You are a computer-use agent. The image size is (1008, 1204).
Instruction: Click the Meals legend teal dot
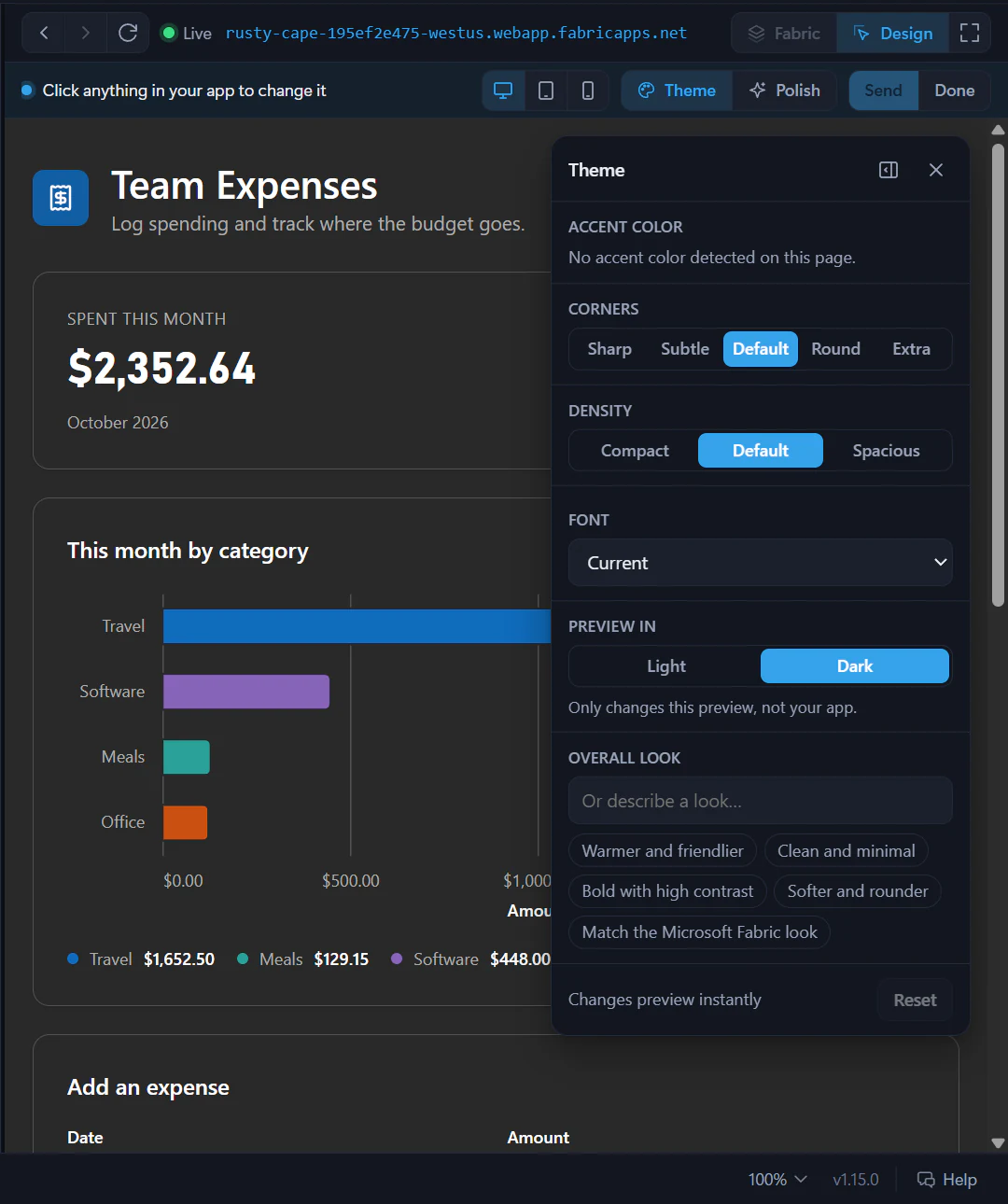click(x=243, y=959)
